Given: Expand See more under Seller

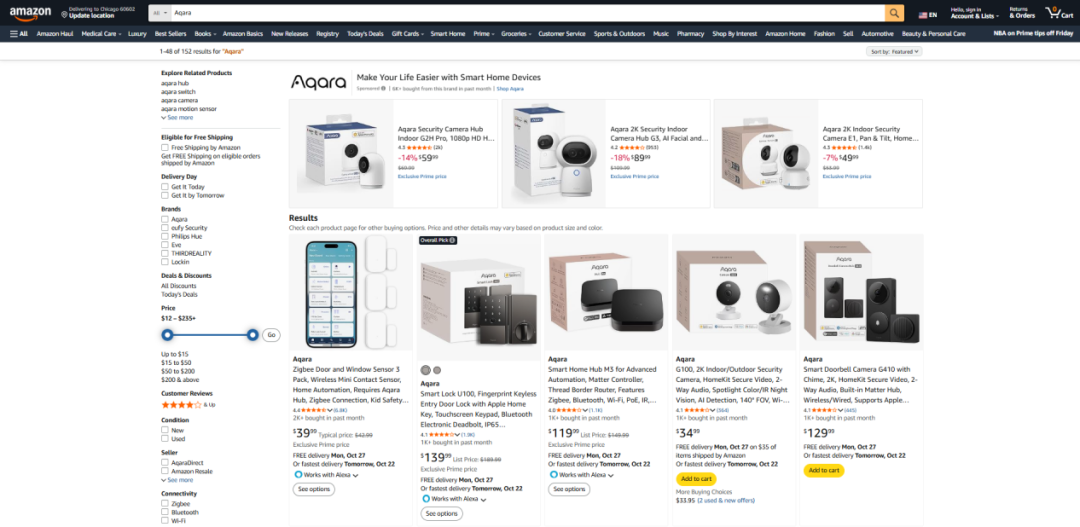Looking at the screenshot, I should point(177,480).
